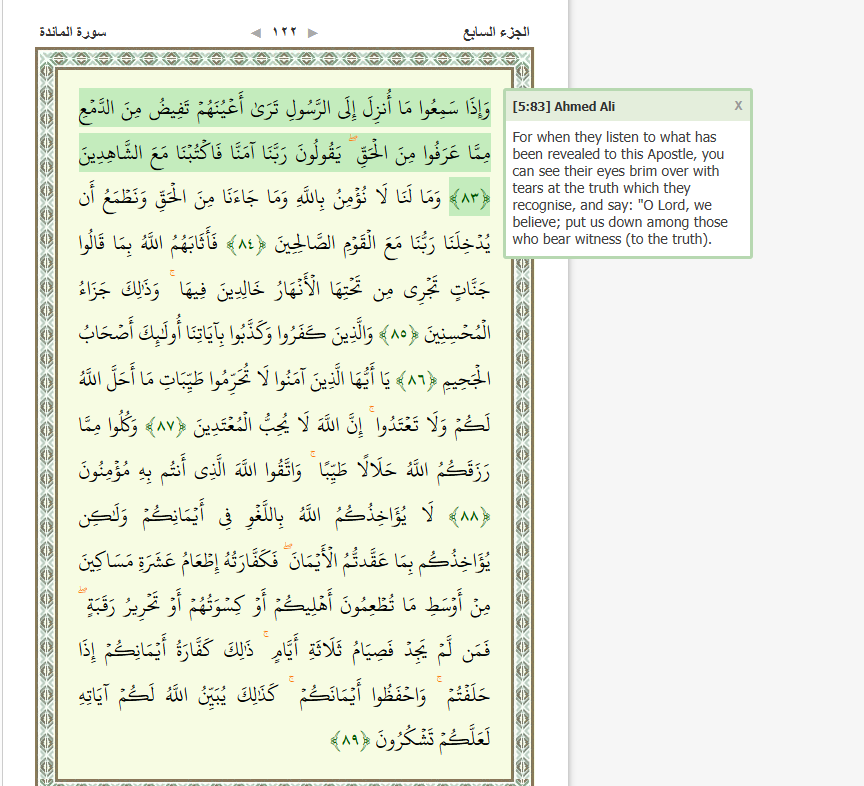Select verse marker ٨٥
The image size is (864, 786).
[x=399, y=333]
